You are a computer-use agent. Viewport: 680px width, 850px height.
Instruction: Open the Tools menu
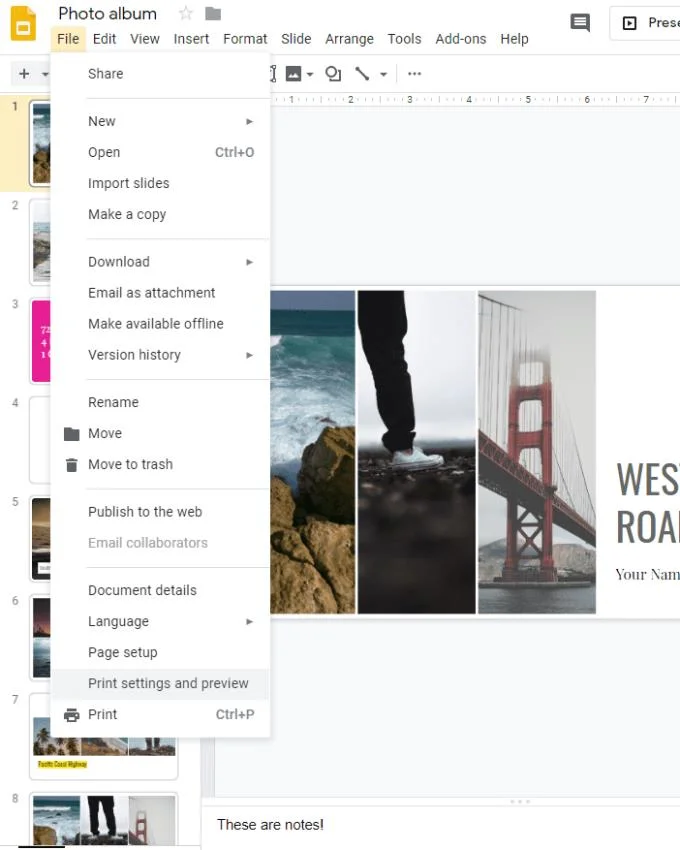point(404,39)
